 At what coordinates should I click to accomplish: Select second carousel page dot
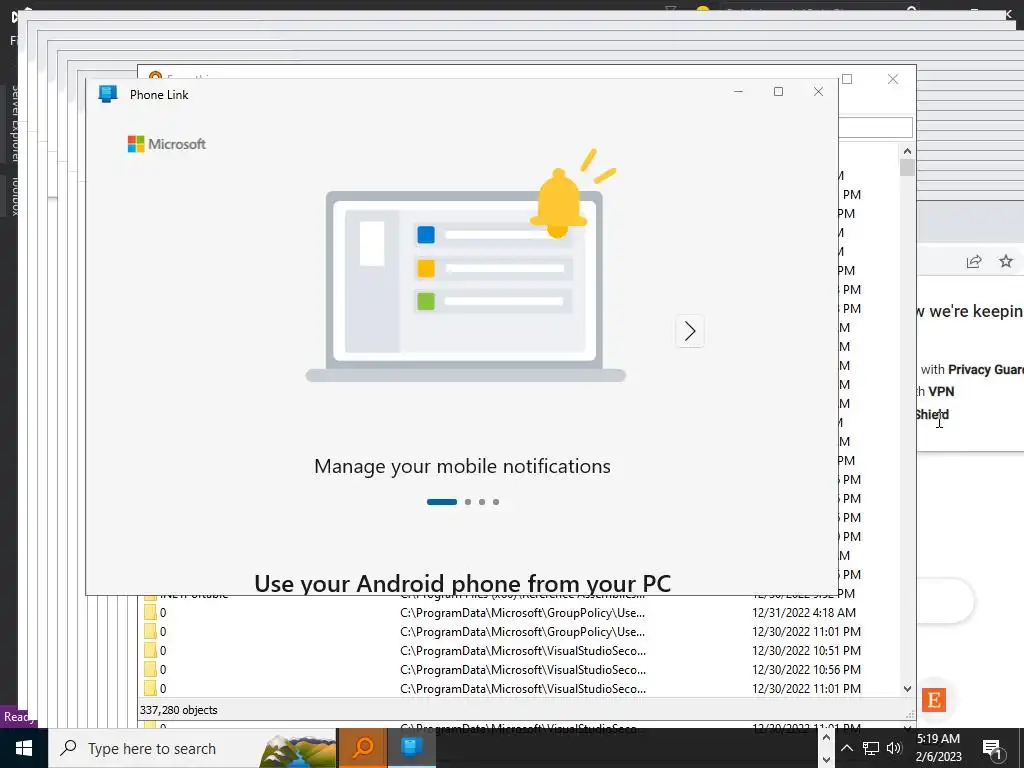click(x=468, y=502)
